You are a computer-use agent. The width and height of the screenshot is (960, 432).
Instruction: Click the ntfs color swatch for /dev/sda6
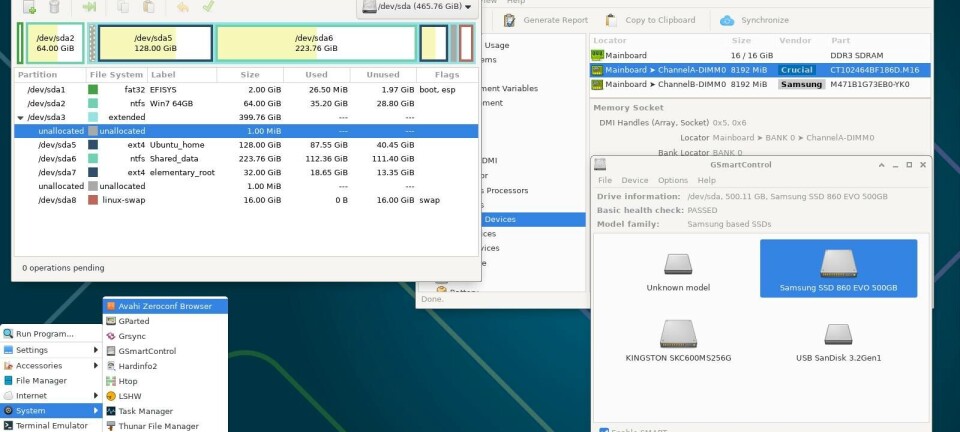point(93,158)
